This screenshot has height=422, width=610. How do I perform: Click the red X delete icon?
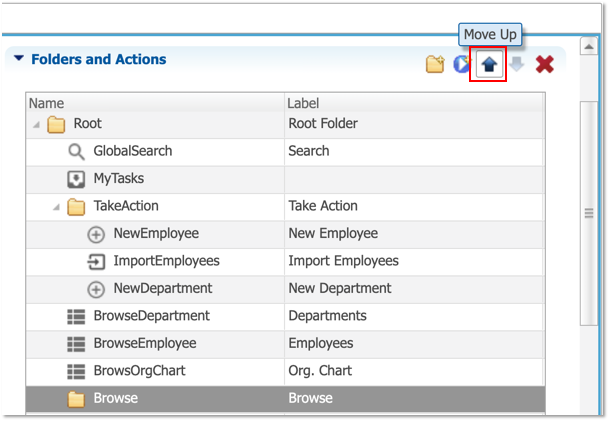[x=544, y=64]
